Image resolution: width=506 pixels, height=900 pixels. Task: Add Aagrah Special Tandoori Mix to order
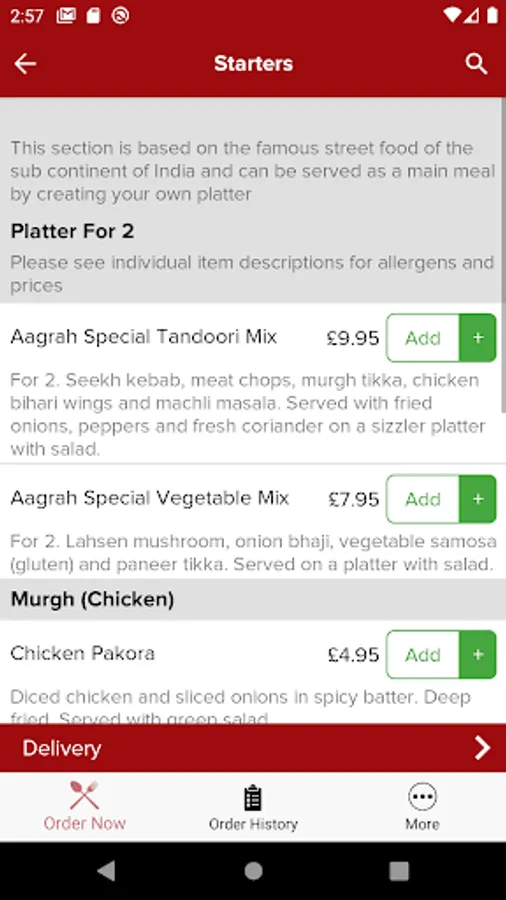423,338
